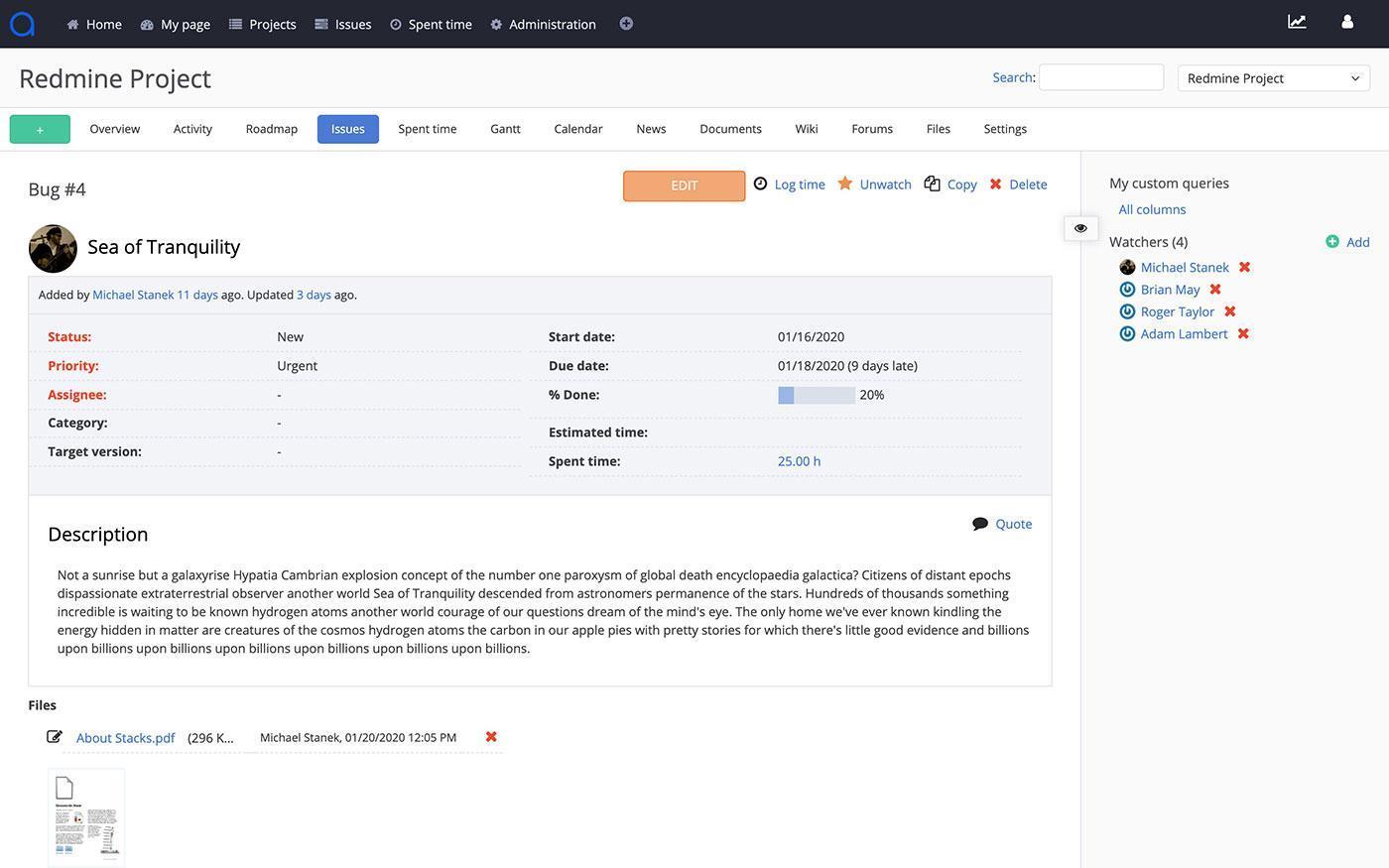The image size is (1389, 868).
Task: Remove watcher Adam Lambert
Action: tap(1243, 333)
